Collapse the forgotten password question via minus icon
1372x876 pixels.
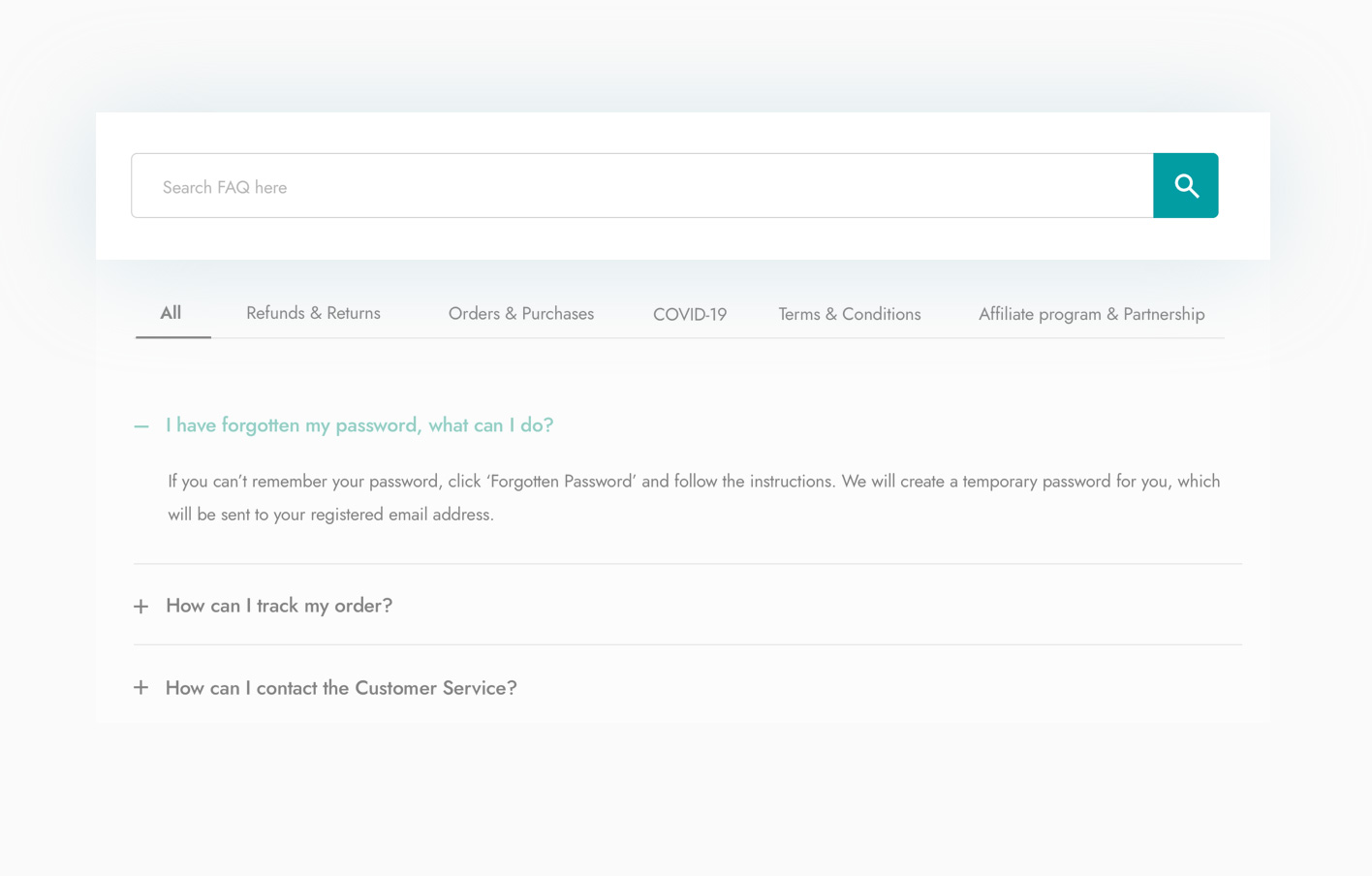point(141,426)
